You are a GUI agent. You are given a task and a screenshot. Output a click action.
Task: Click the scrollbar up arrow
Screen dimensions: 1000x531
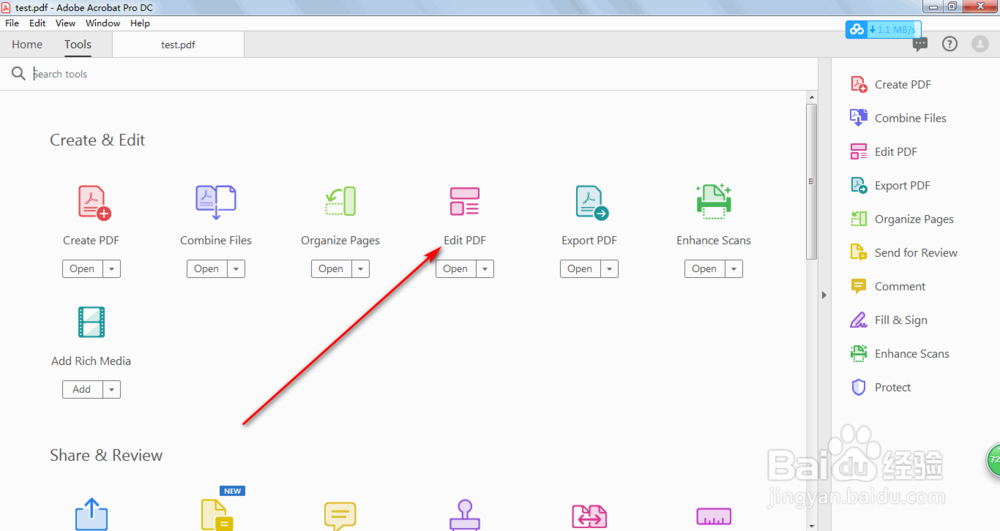pyautogui.click(x=811, y=98)
